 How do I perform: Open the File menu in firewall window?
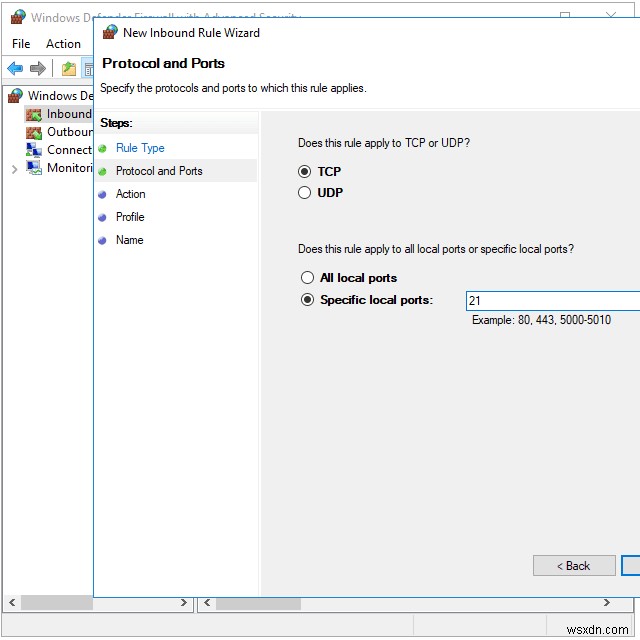[x=21, y=44]
